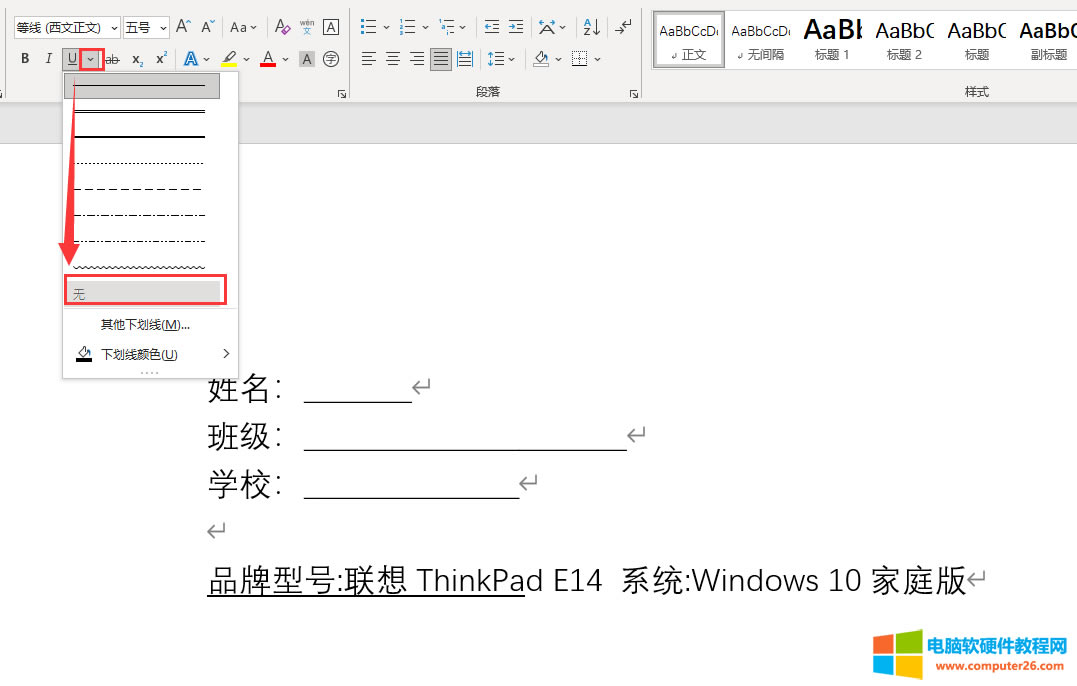Click the Text Effects icon
This screenshot has width=1077, height=686.
[191, 59]
